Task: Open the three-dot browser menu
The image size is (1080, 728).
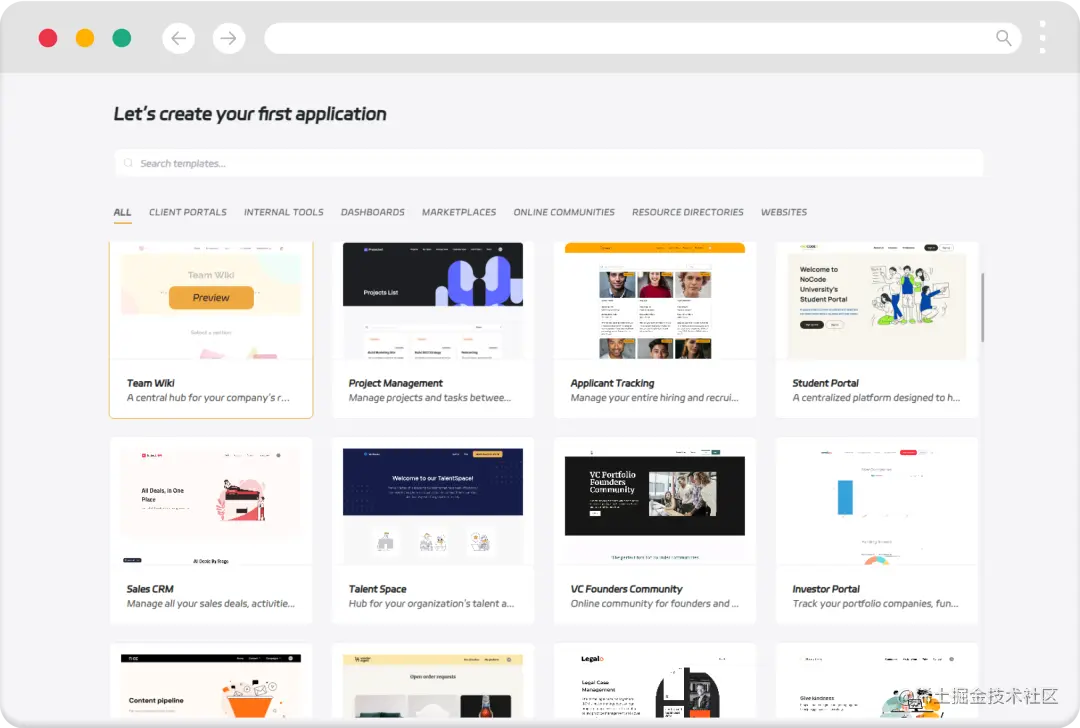Action: (x=1042, y=37)
